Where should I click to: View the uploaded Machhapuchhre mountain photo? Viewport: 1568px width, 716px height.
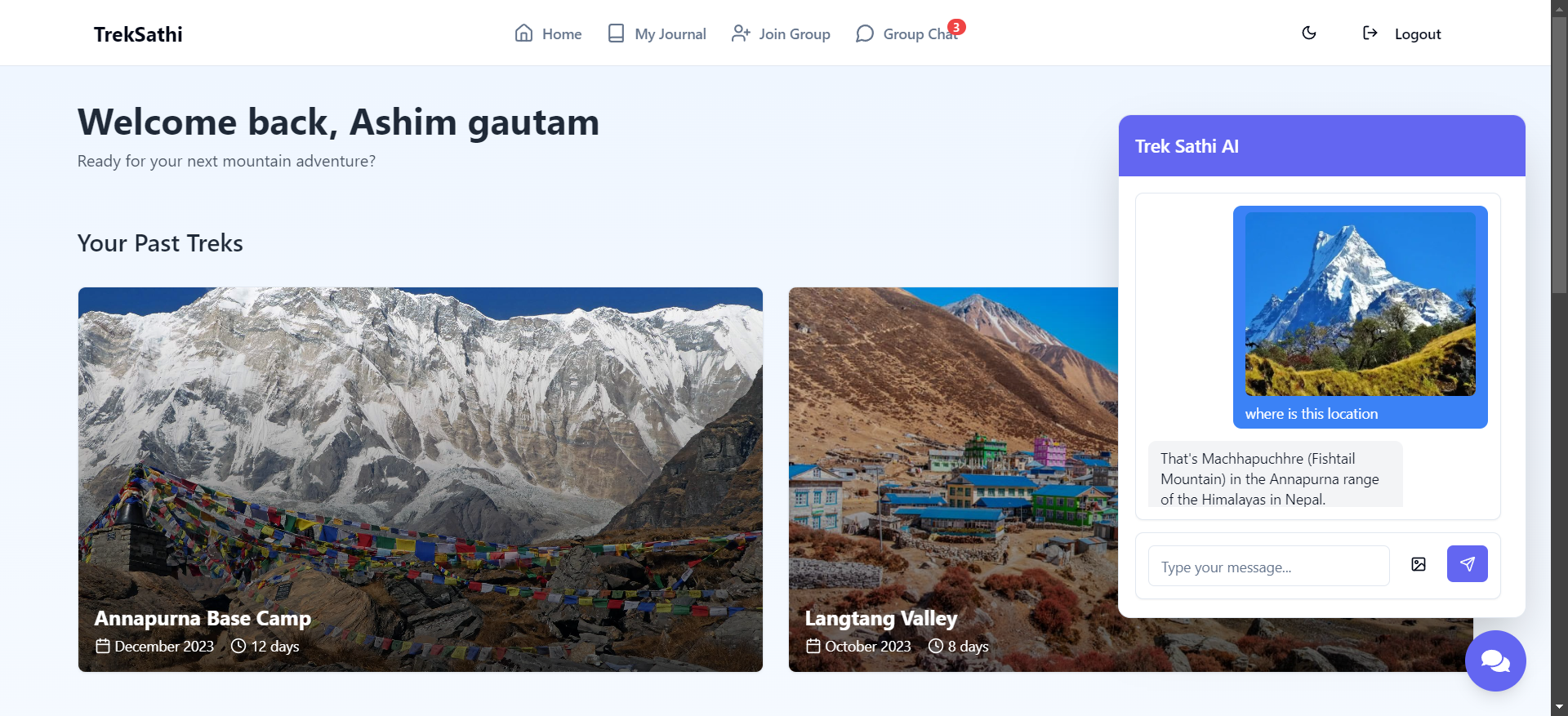click(x=1361, y=305)
